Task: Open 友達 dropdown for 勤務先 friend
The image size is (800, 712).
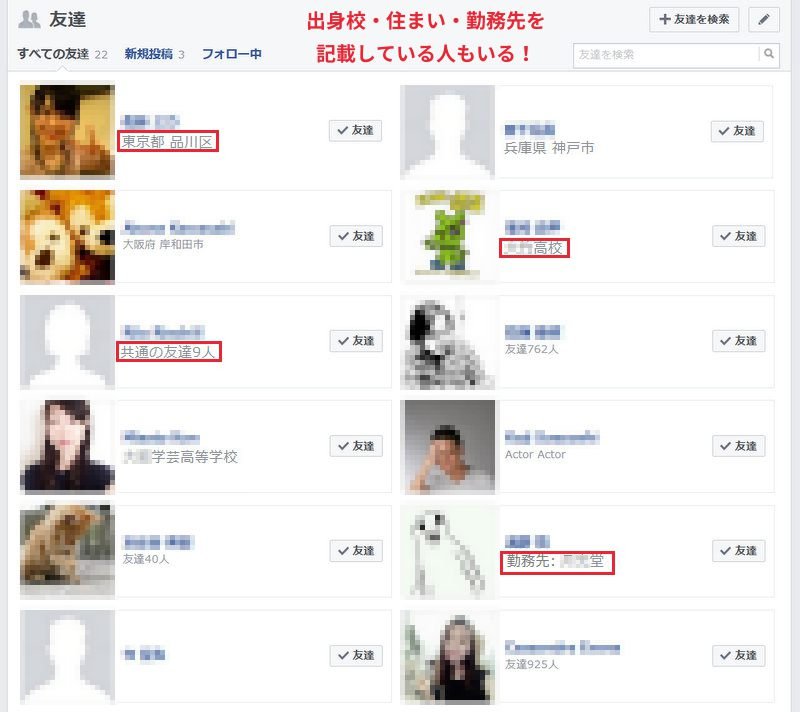Action: coord(738,551)
